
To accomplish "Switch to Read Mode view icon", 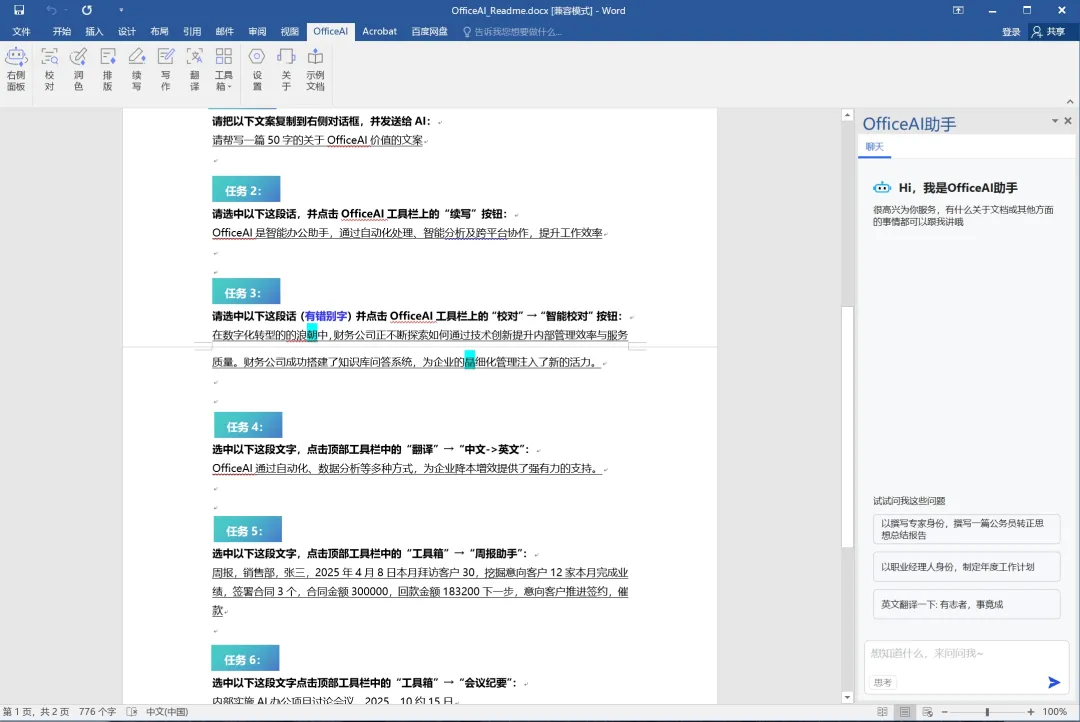I will point(882,712).
